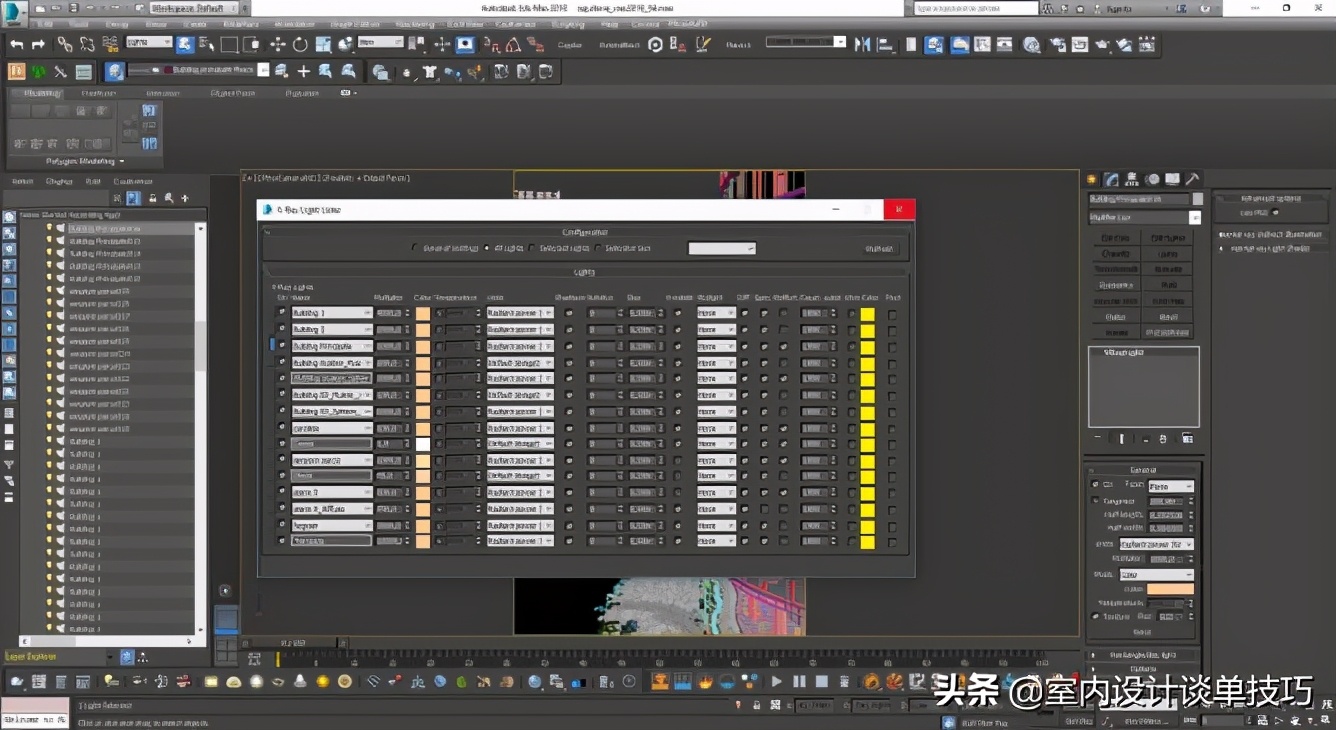Toggle the Shadows checkbox in first light row

[569, 313]
